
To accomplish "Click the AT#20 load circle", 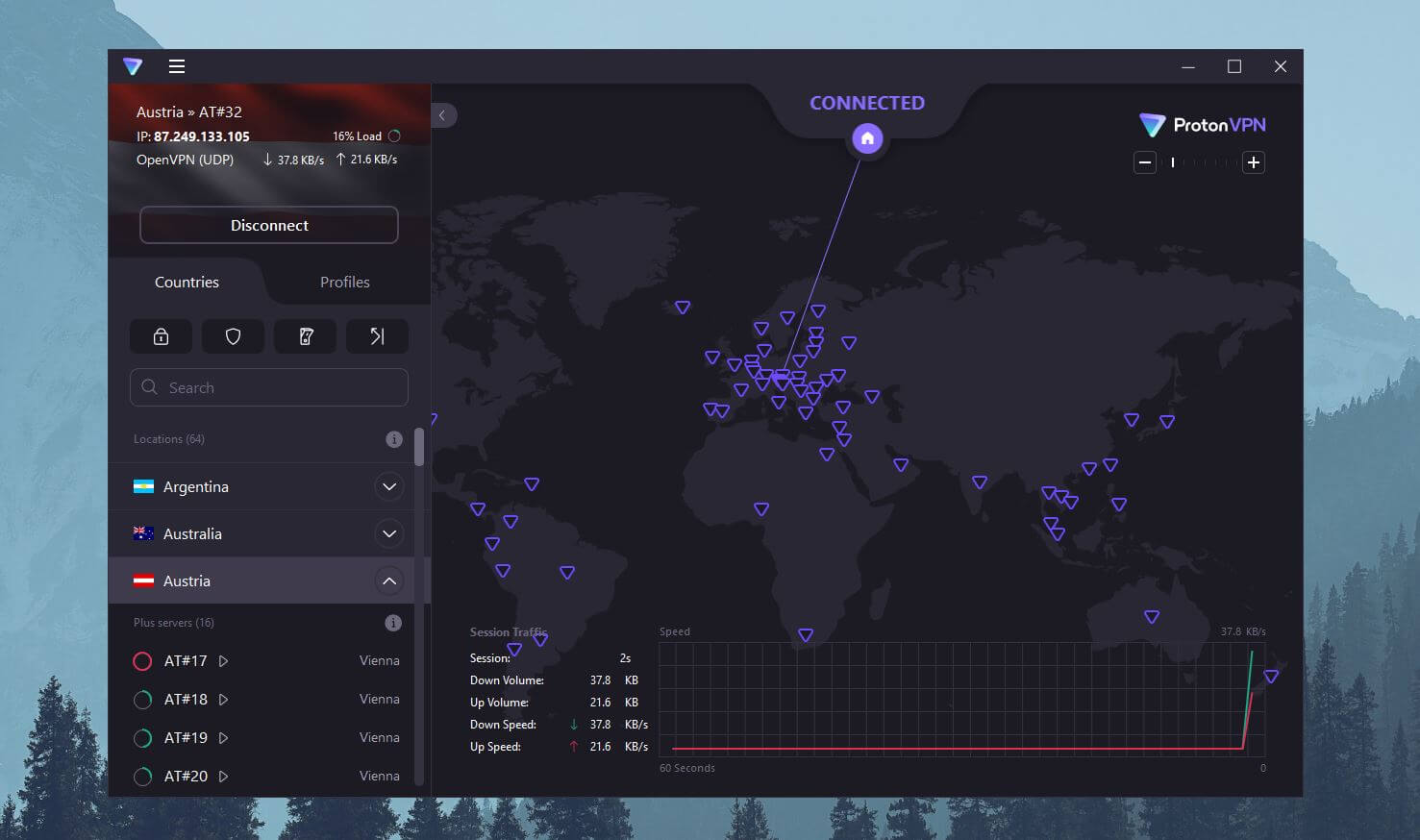I will pos(142,777).
